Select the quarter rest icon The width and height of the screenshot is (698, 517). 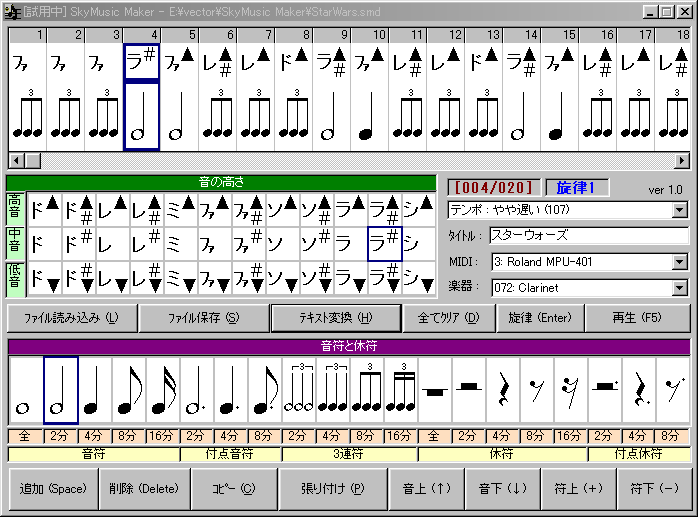coord(503,391)
